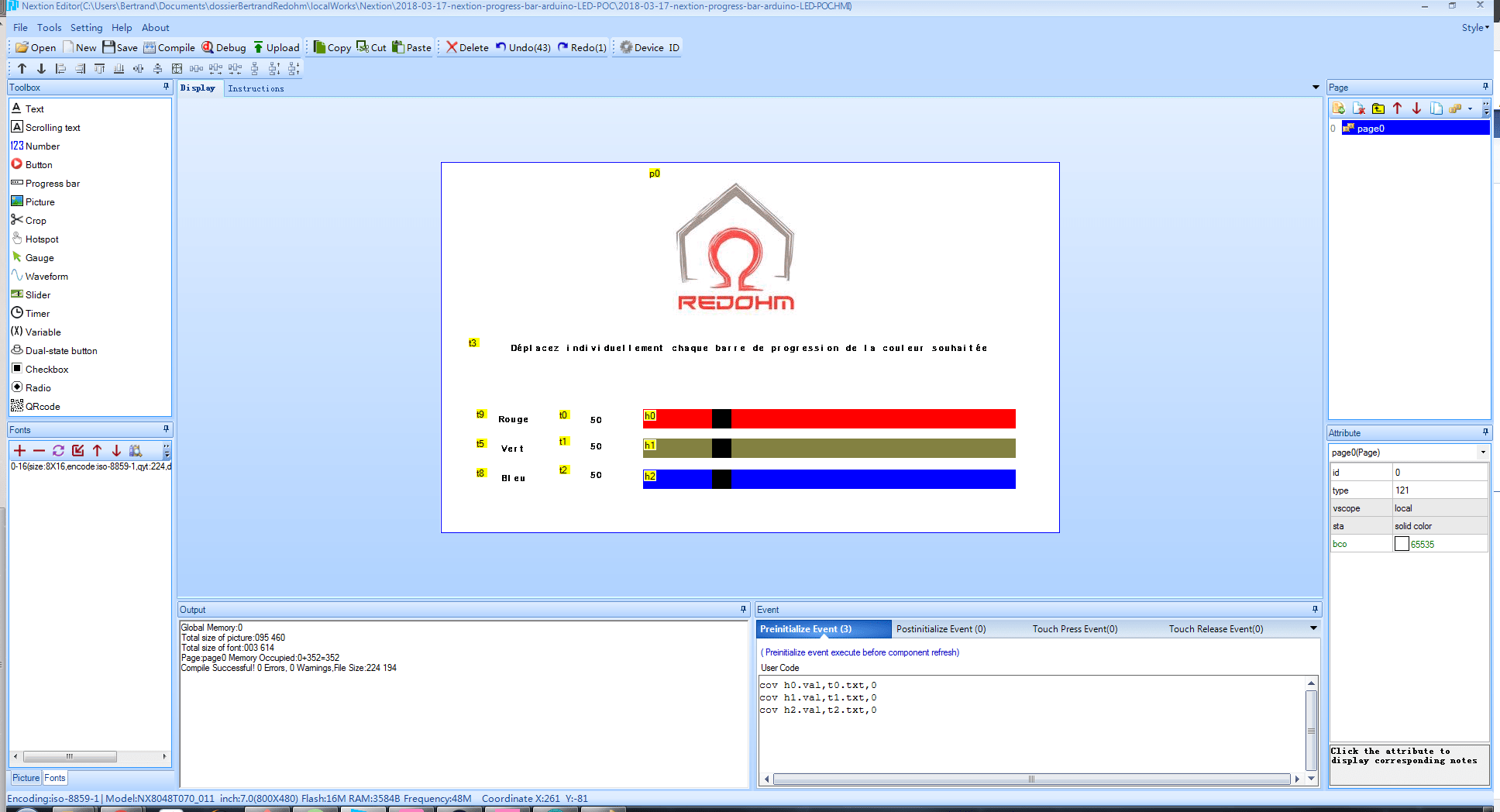Expand the Page toolbar overflow options

click(x=1486, y=108)
